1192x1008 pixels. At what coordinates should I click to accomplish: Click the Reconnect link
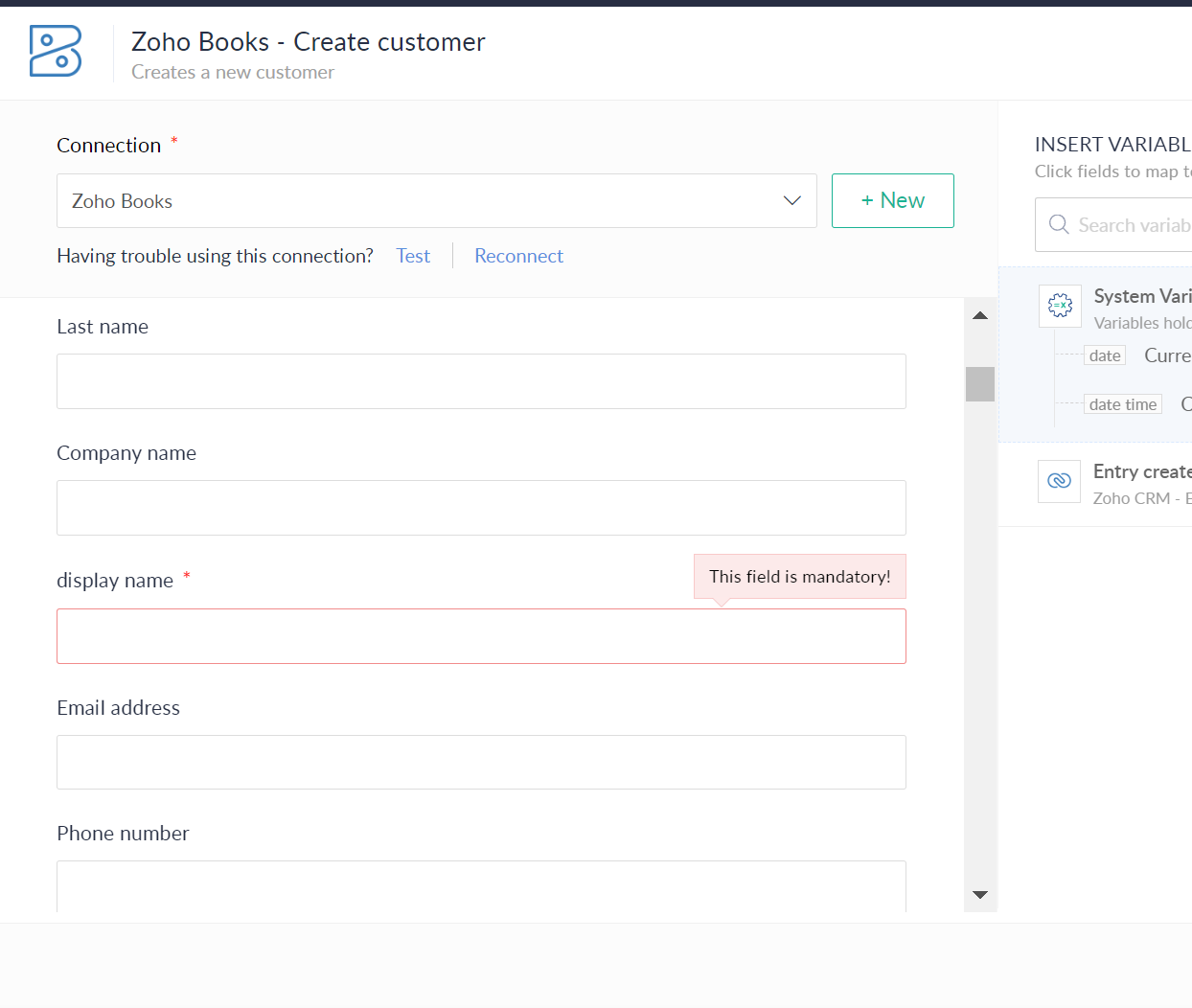[518, 256]
